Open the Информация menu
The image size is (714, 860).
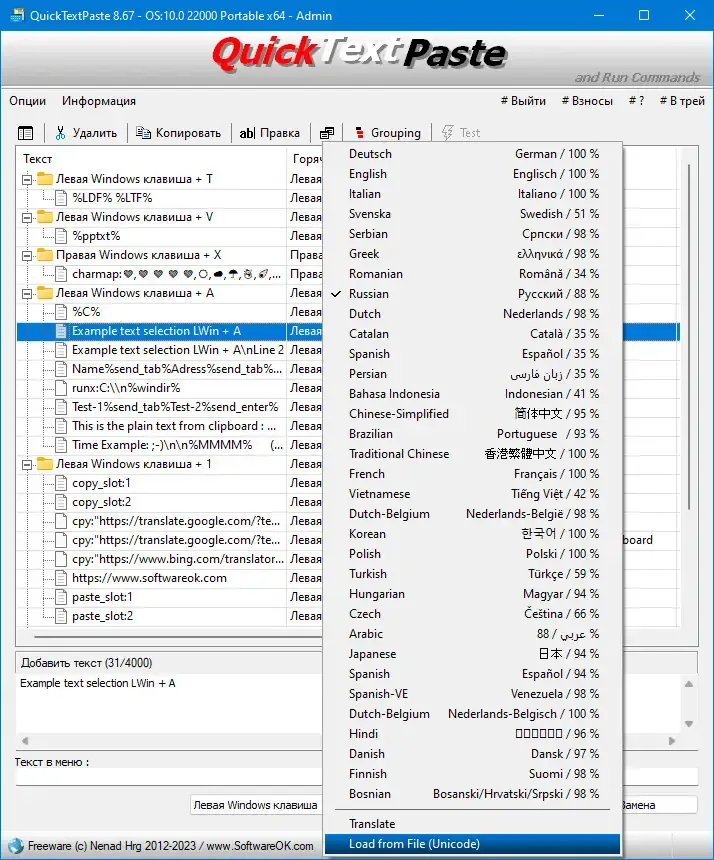[x=99, y=101]
